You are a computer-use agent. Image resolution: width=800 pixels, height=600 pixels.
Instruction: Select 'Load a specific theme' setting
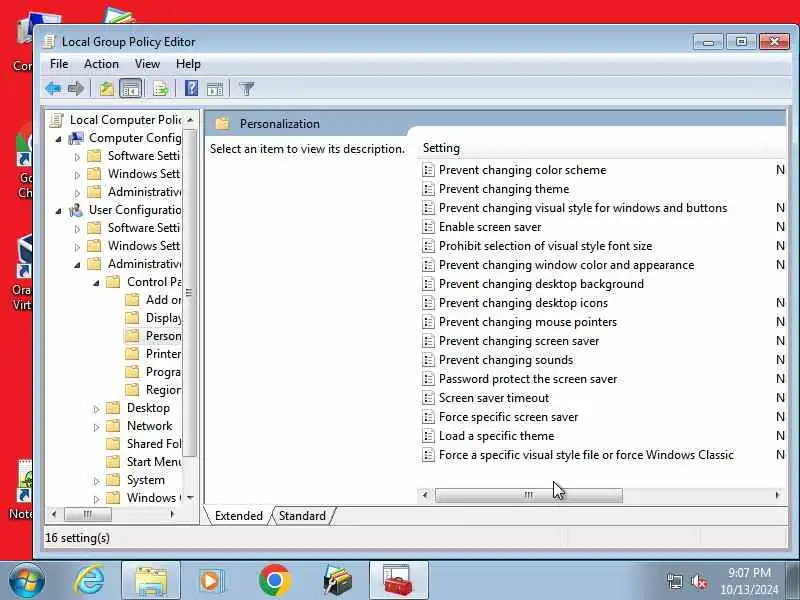[496, 436]
